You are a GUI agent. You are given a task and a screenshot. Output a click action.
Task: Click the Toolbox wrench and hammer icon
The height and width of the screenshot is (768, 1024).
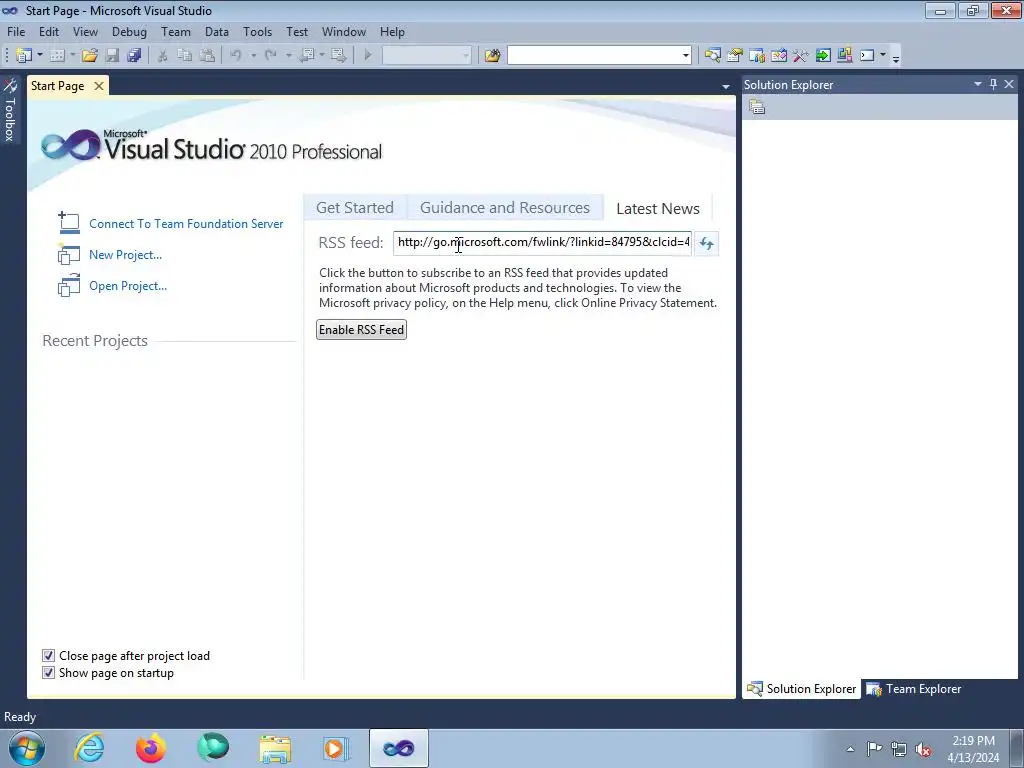[x=801, y=56]
